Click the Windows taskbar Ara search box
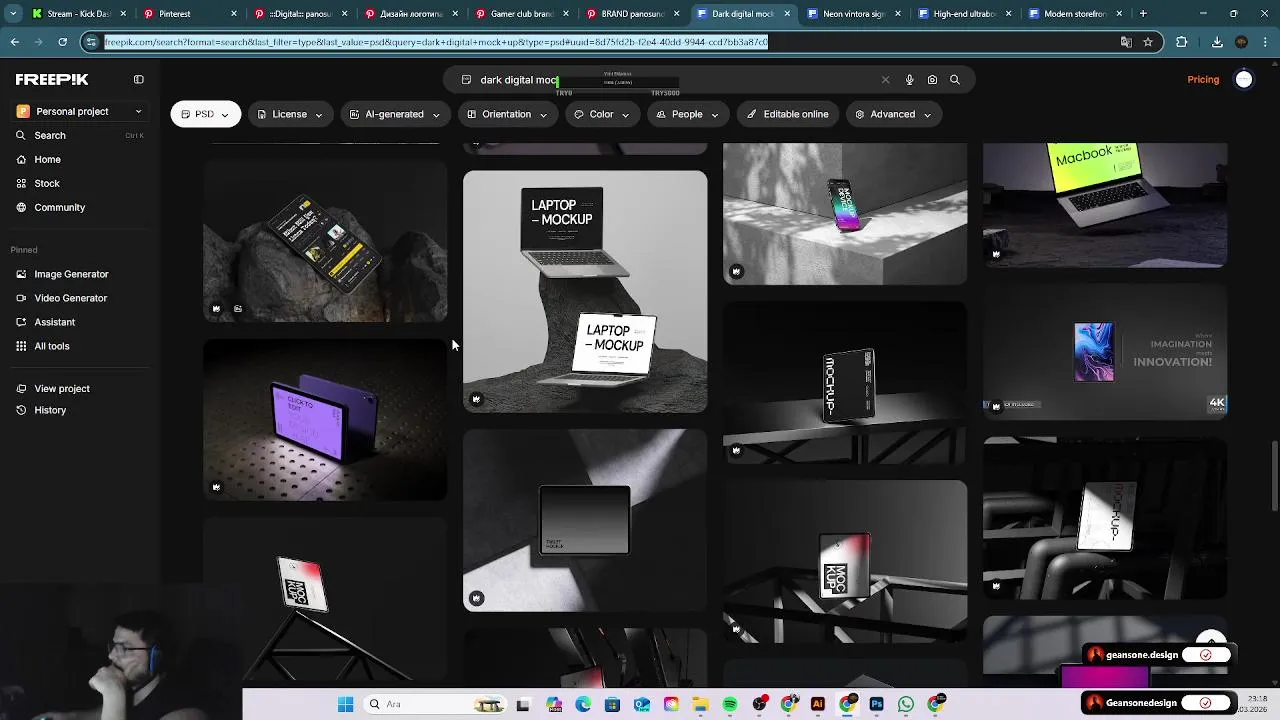Image resolution: width=1280 pixels, height=720 pixels. [435, 704]
